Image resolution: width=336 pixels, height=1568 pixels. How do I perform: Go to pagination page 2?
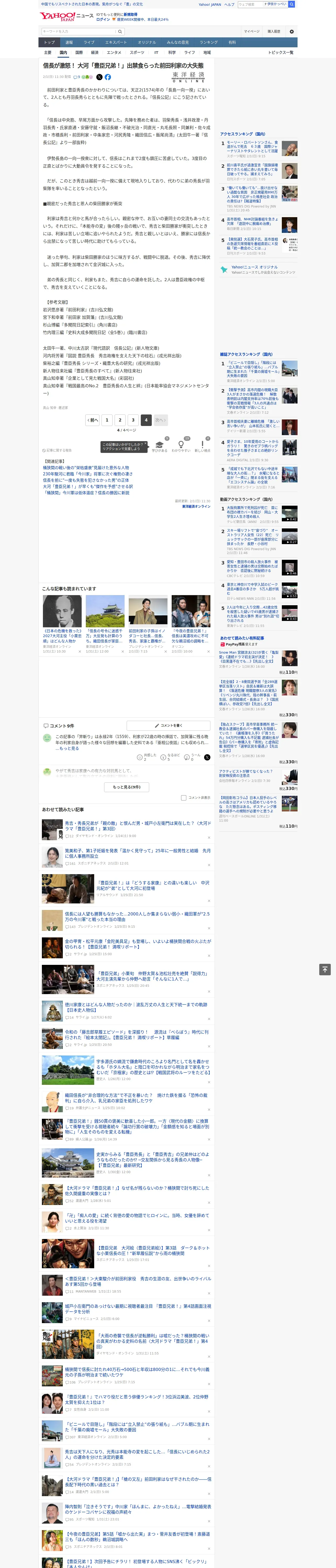coord(120,420)
